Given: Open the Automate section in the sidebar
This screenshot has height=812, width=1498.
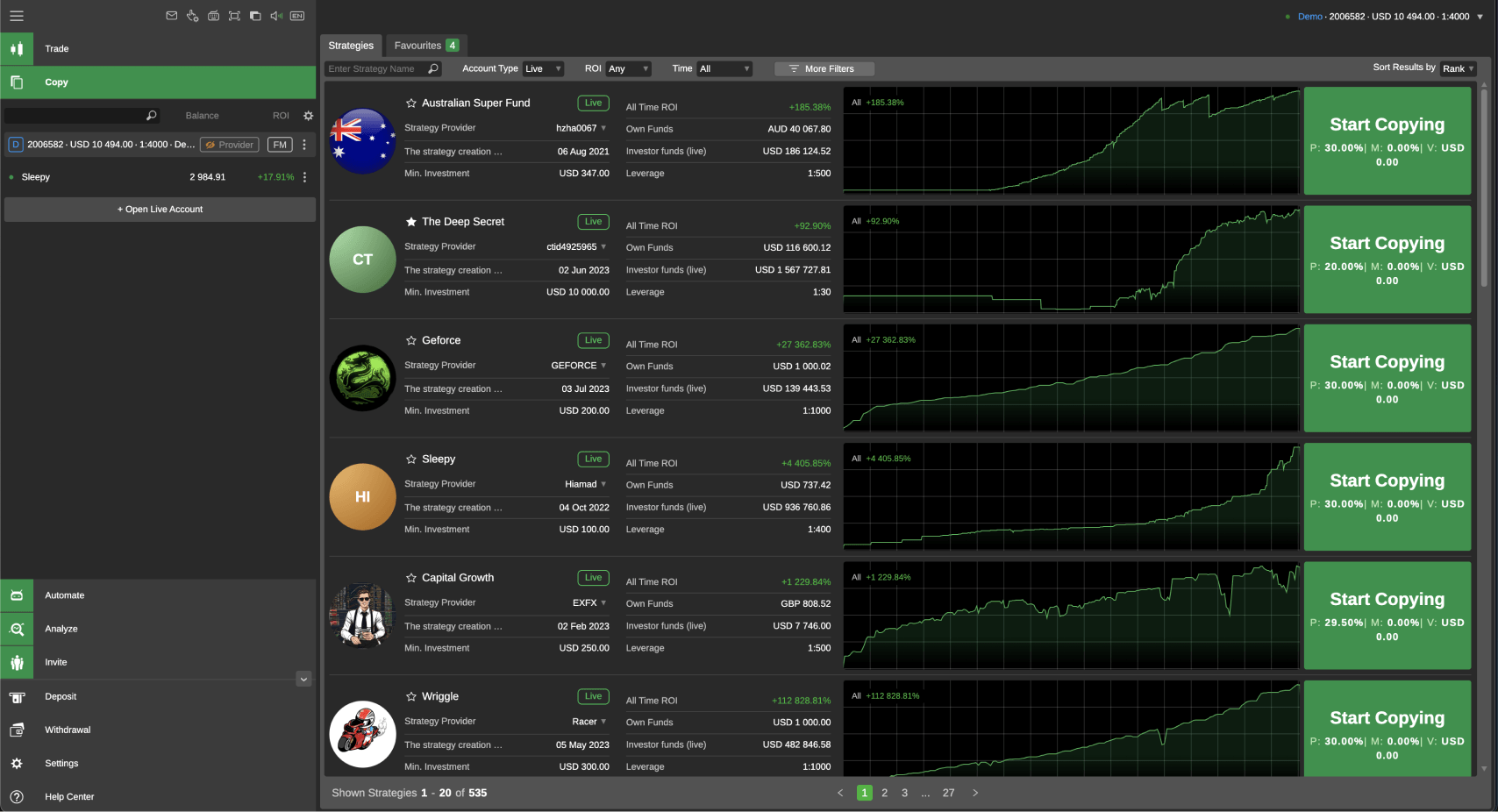Looking at the screenshot, I should coord(64,595).
